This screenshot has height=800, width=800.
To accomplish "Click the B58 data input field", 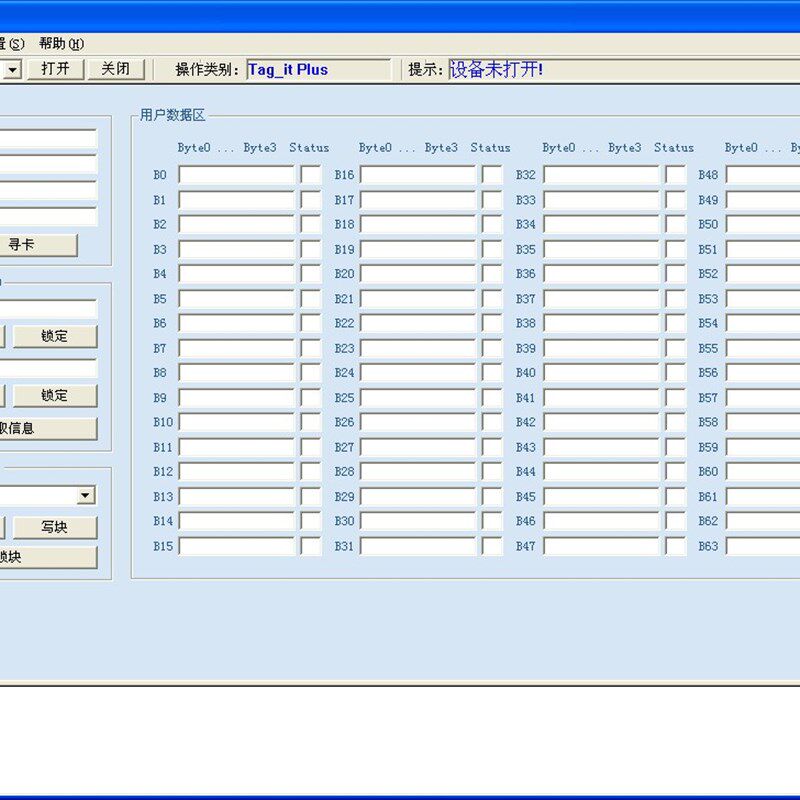I will pyautogui.click(x=763, y=422).
